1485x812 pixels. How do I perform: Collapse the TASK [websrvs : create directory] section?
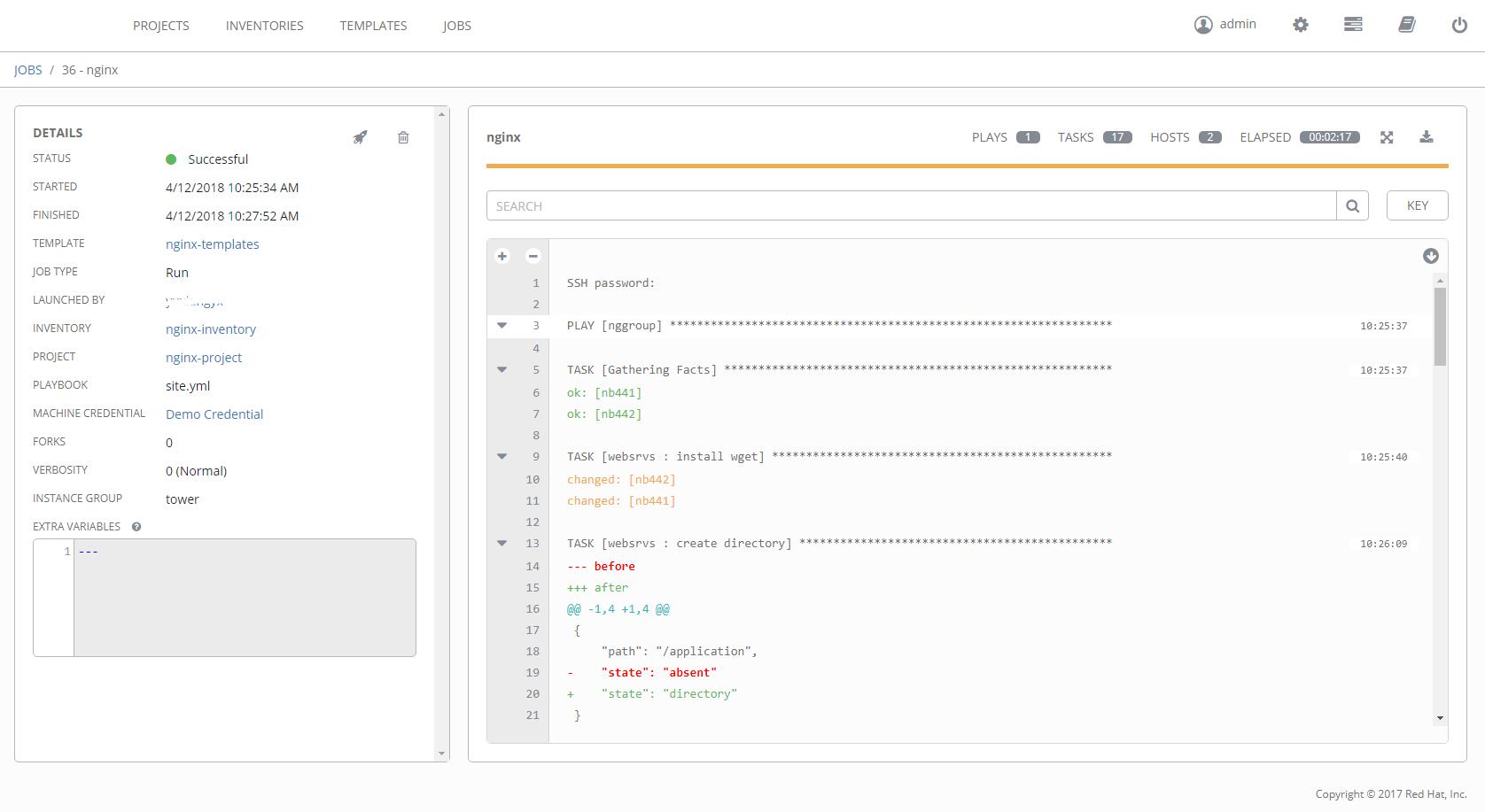[x=501, y=543]
